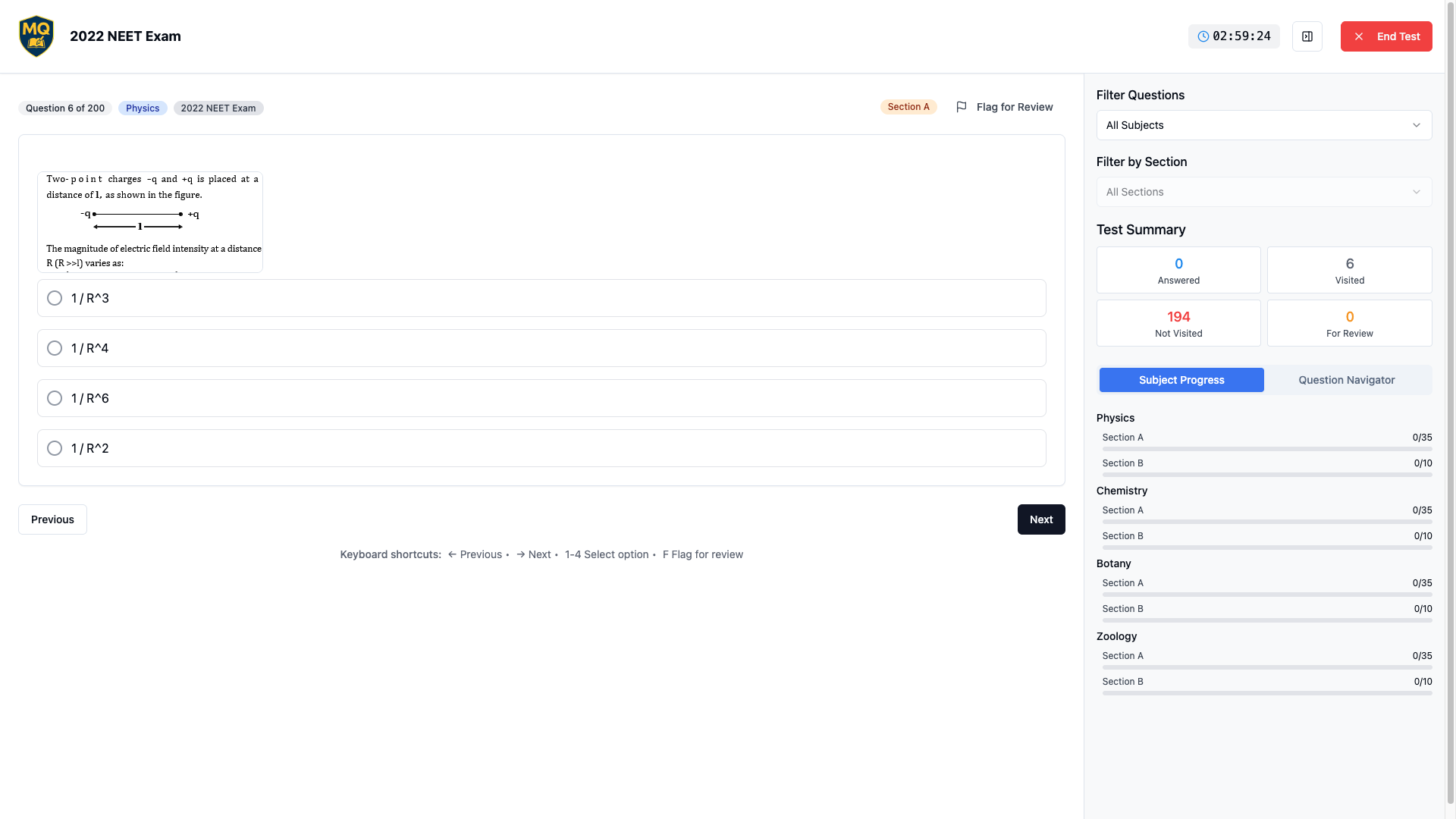Select option 1 / R^3
1456x819 pixels.
pyautogui.click(x=55, y=298)
